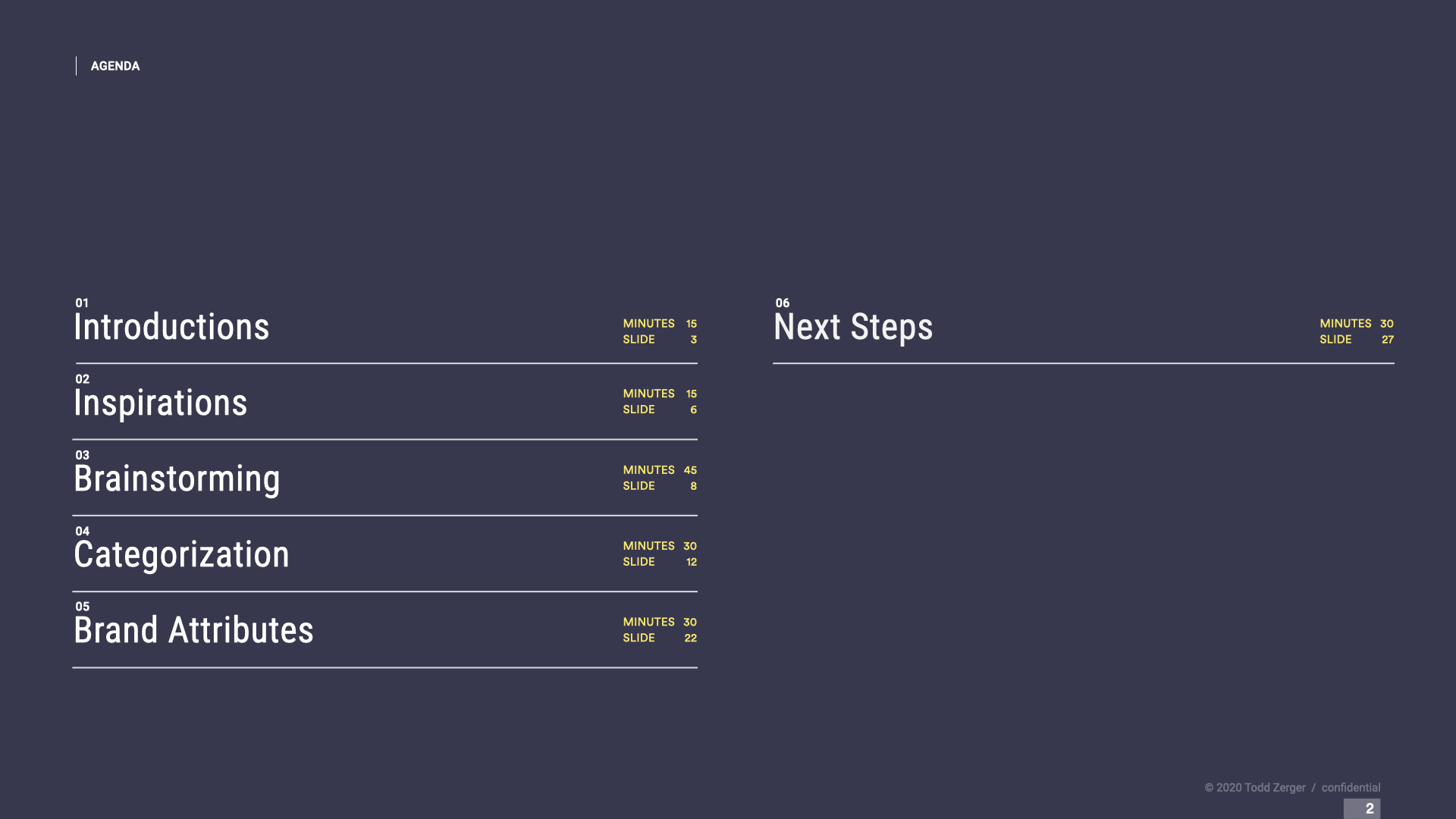Click the page number 2 box
This screenshot has height=819, width=1456.
coord(1363,808)
